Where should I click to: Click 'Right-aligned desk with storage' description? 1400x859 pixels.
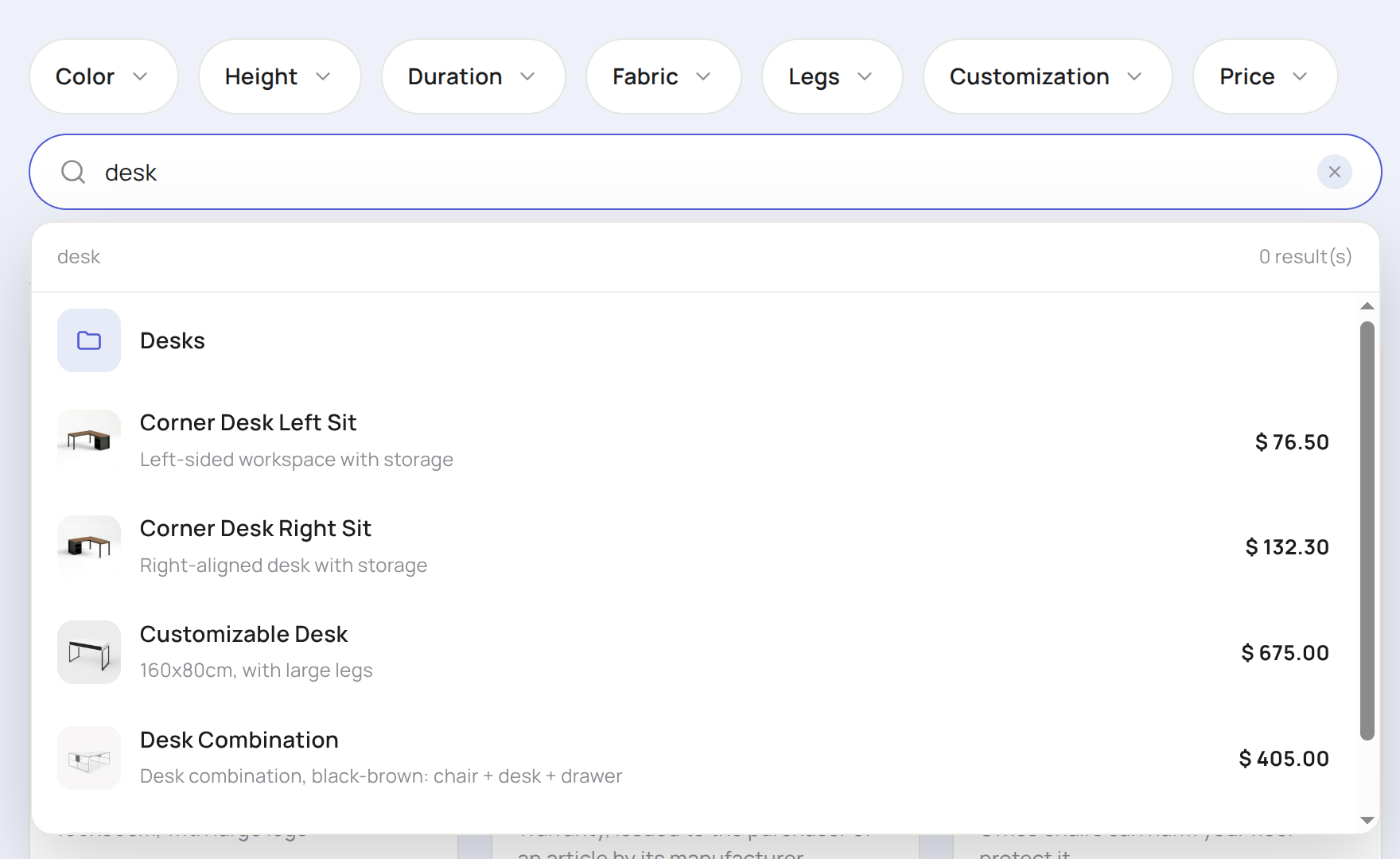pos(283,566)
